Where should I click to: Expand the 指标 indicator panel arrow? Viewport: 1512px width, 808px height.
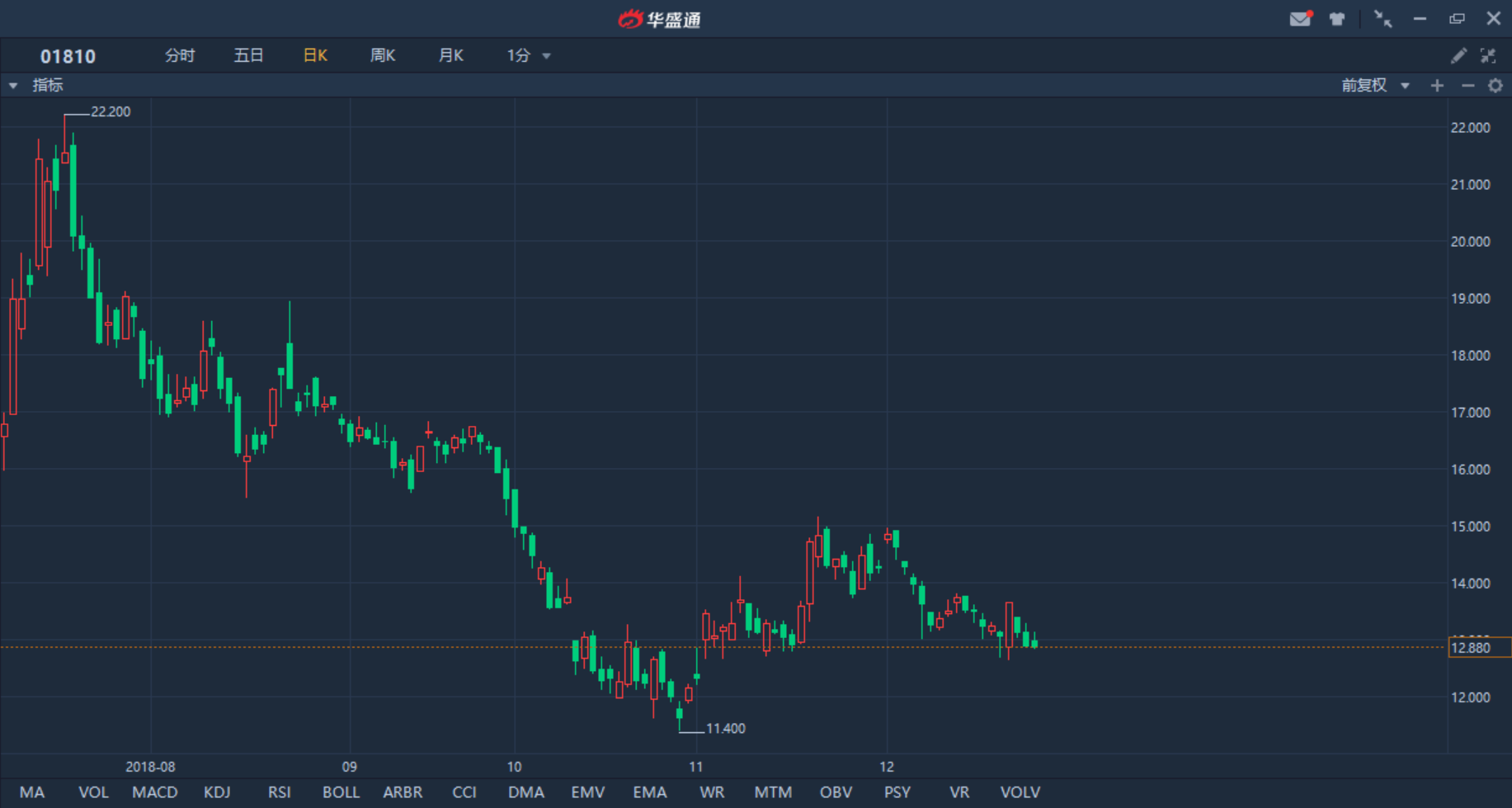pos(13,86)
